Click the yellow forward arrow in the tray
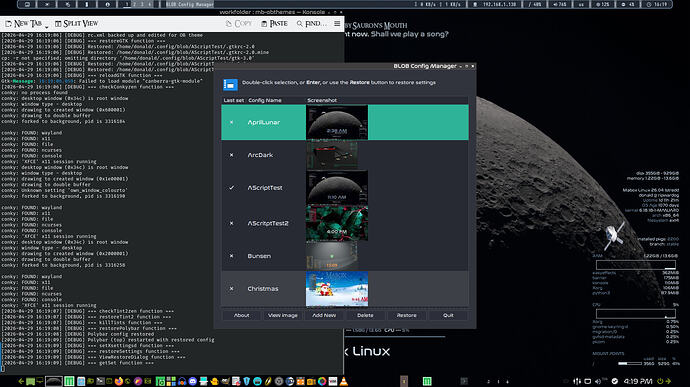 point(668,381)
